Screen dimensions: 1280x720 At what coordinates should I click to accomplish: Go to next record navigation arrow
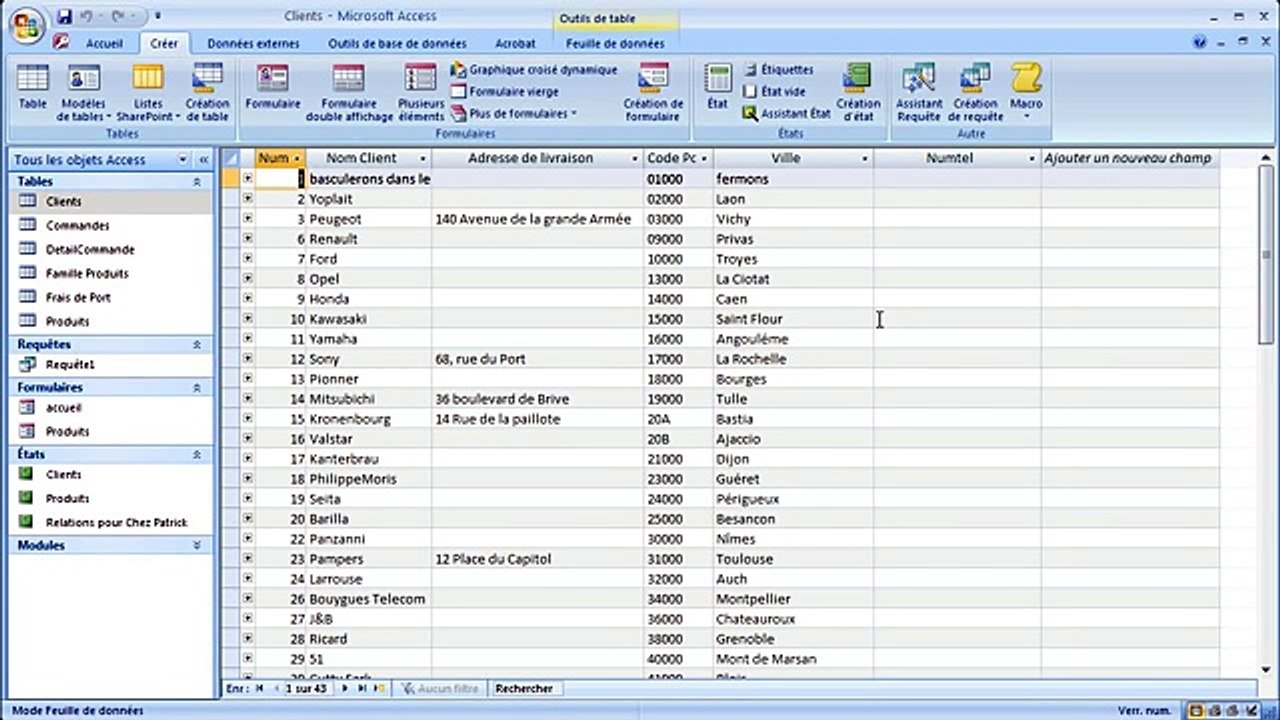pyautogui.click(x=345, y=688)
